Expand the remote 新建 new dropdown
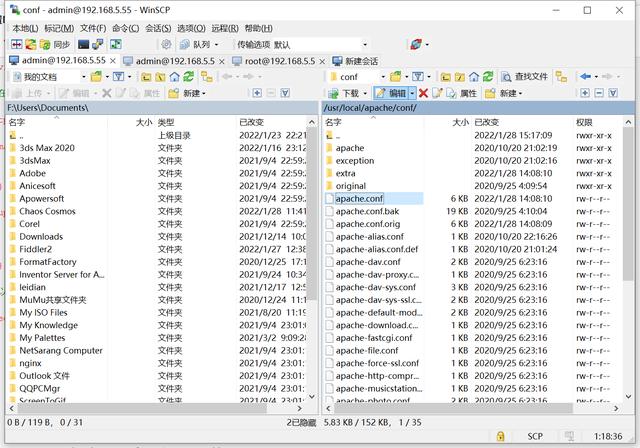Screen dimensions: 640x448 [x=520, y=93]
